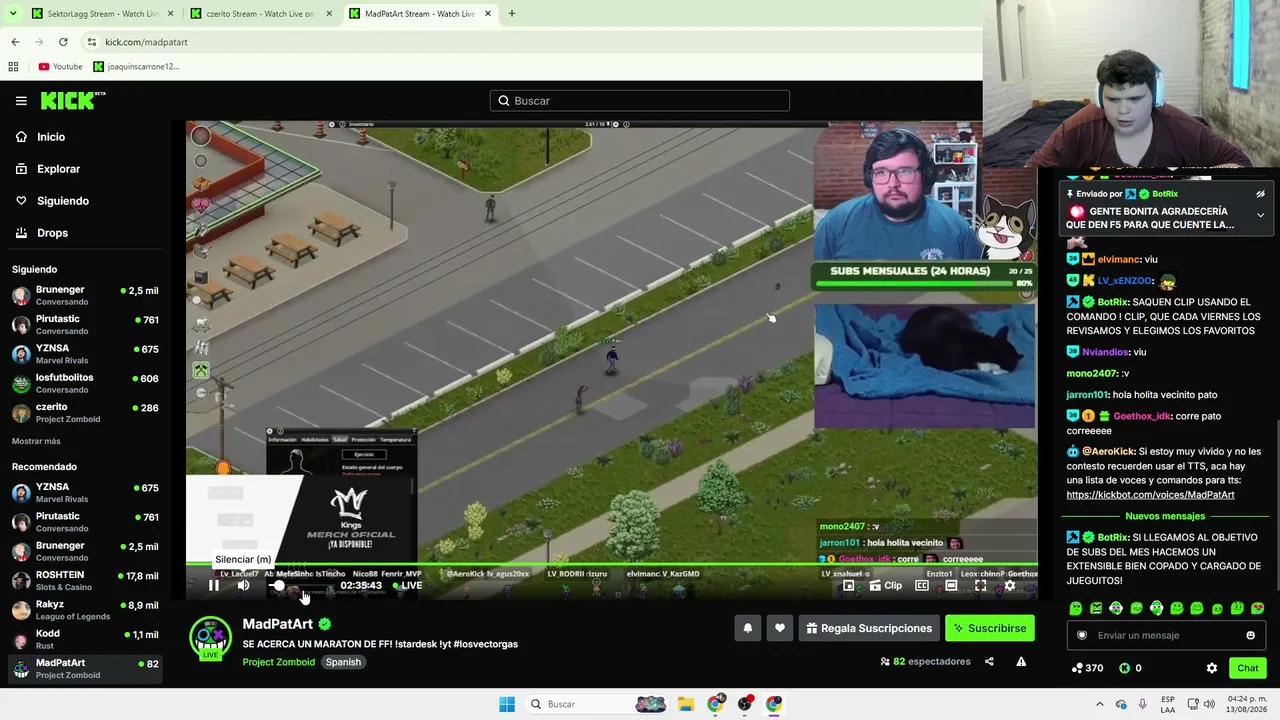The image size is (1280, 720).
Task: Open losfutbolitos channel in sidebar
Action: (x=85, y=383)
